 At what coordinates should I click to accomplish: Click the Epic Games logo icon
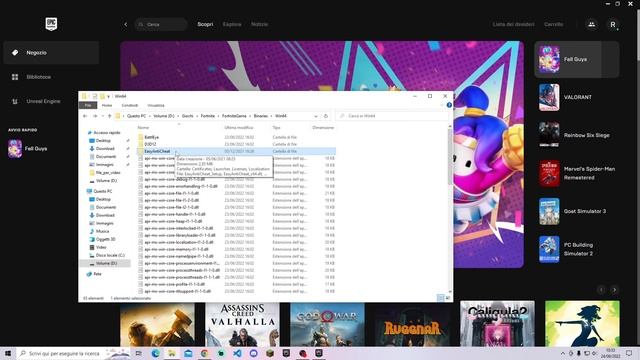click(x=51, y=24)
